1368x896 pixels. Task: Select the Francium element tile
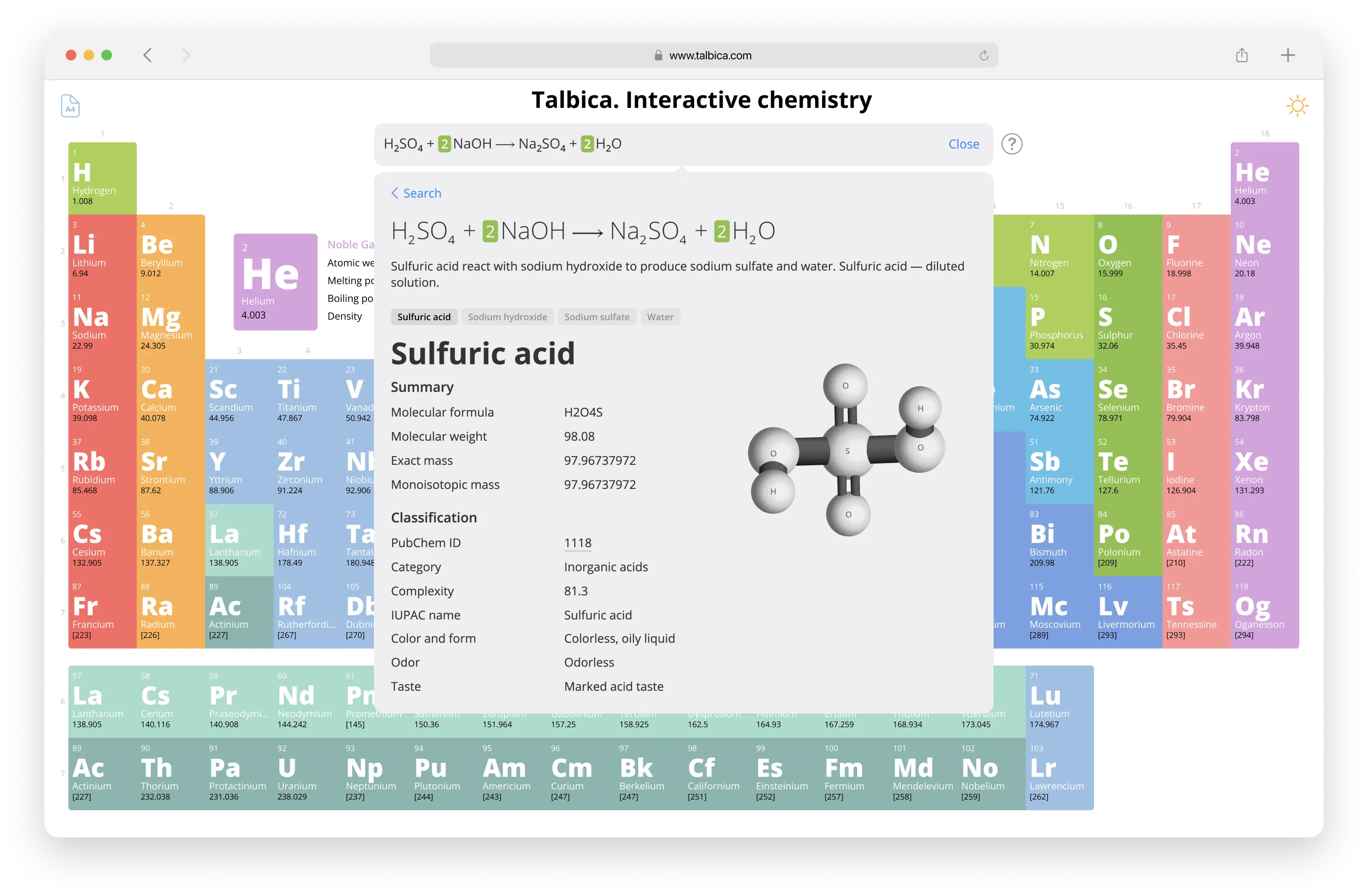[x=102, y=613]
